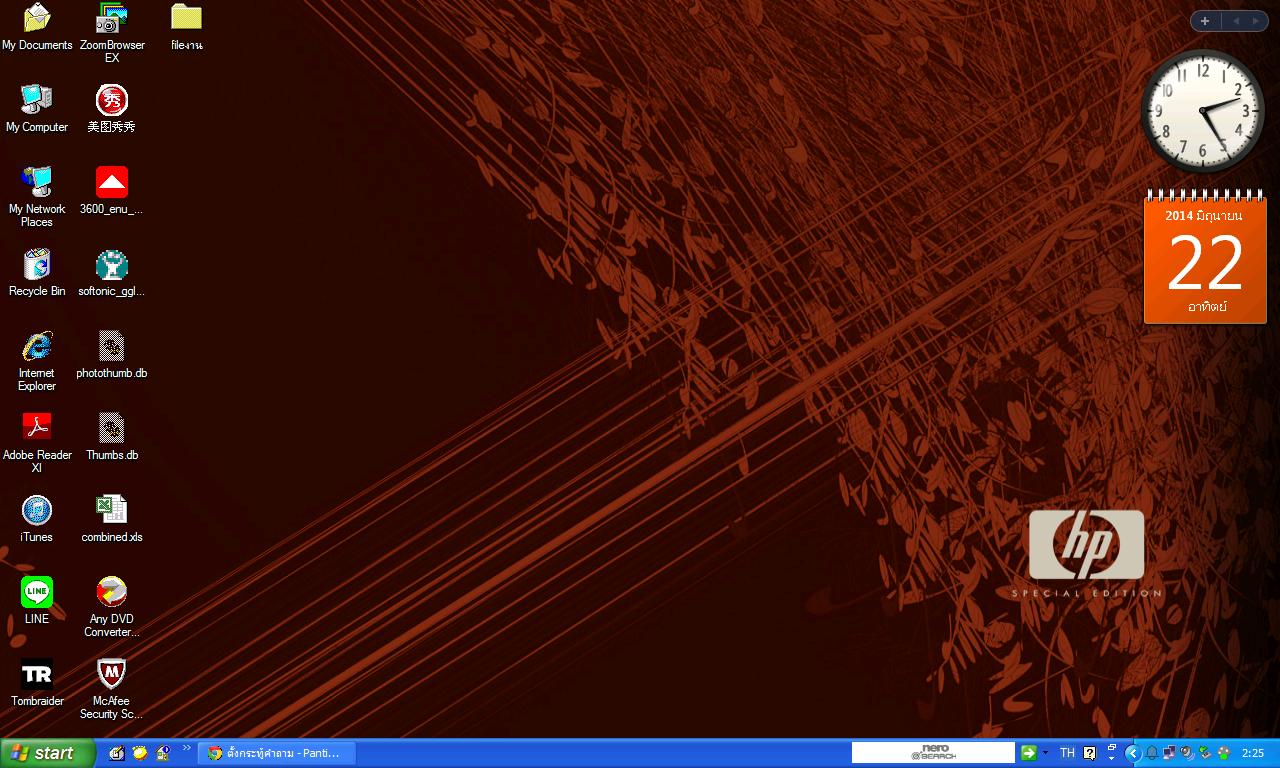Image resolution: width=1280 pixels, height=768 pixels.
Task: Select the Thumbs.db file icon
Action: click(x=112, y=436)
